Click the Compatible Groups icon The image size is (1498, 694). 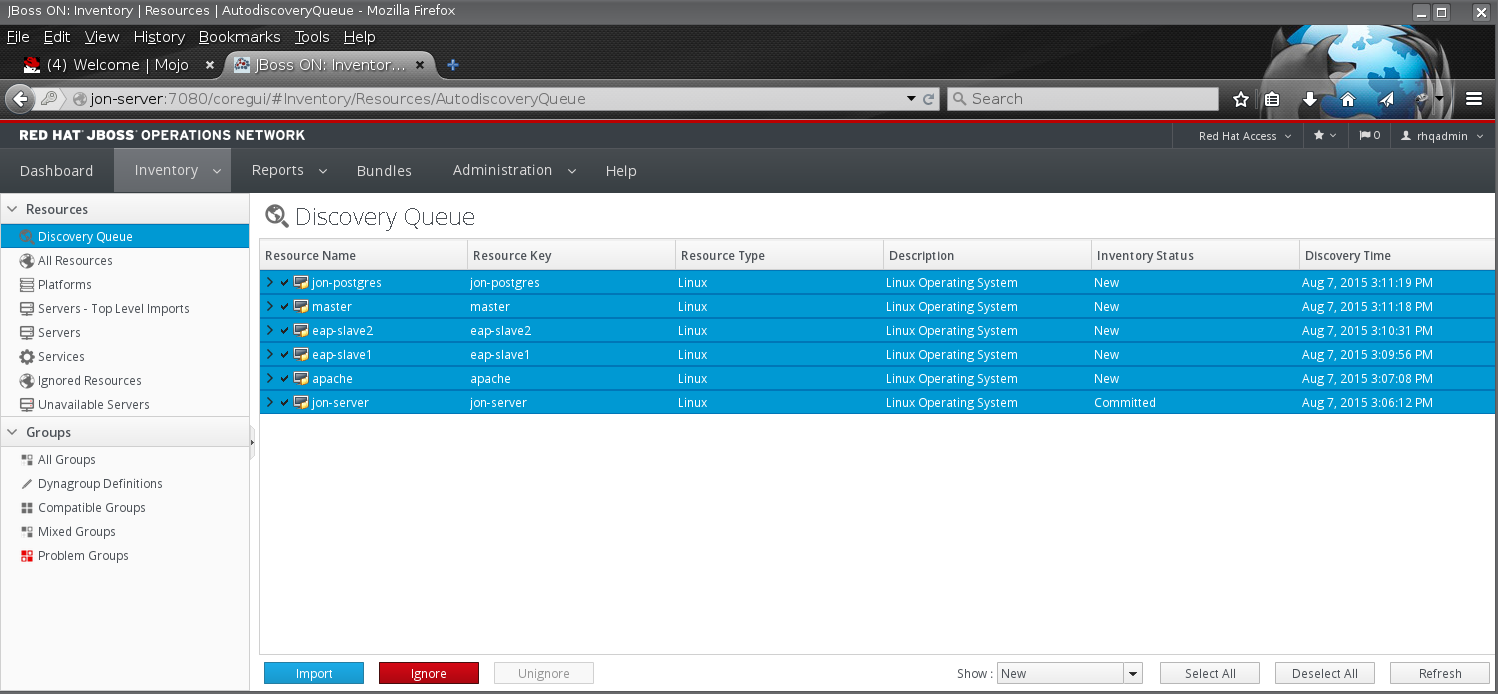click(28, 508)
